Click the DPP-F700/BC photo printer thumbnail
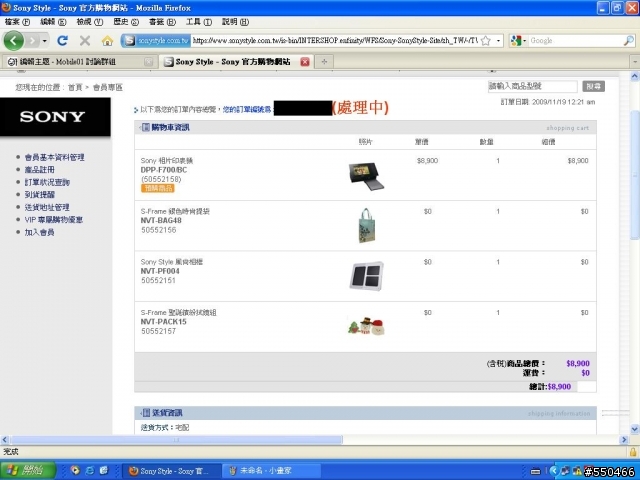Image resolution: width=640 pixels, height=480 pixels. [x=366, y=176]
